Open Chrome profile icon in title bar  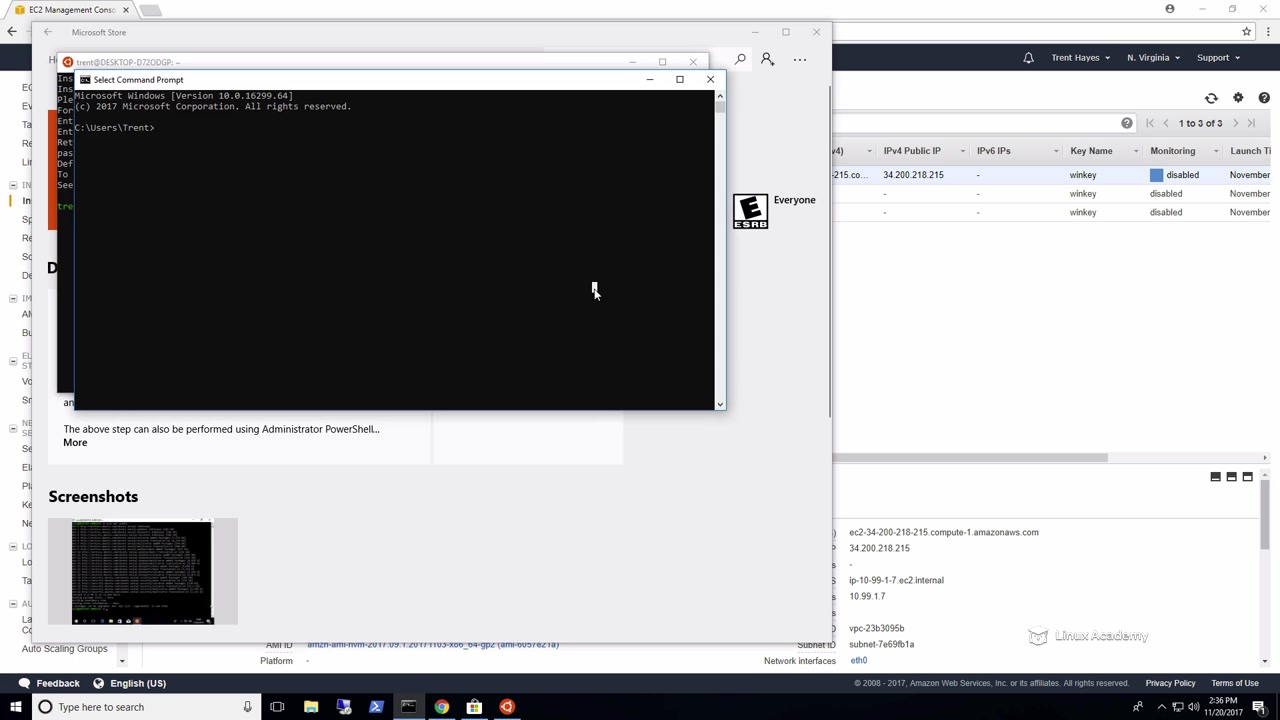tap(1170, 9)
